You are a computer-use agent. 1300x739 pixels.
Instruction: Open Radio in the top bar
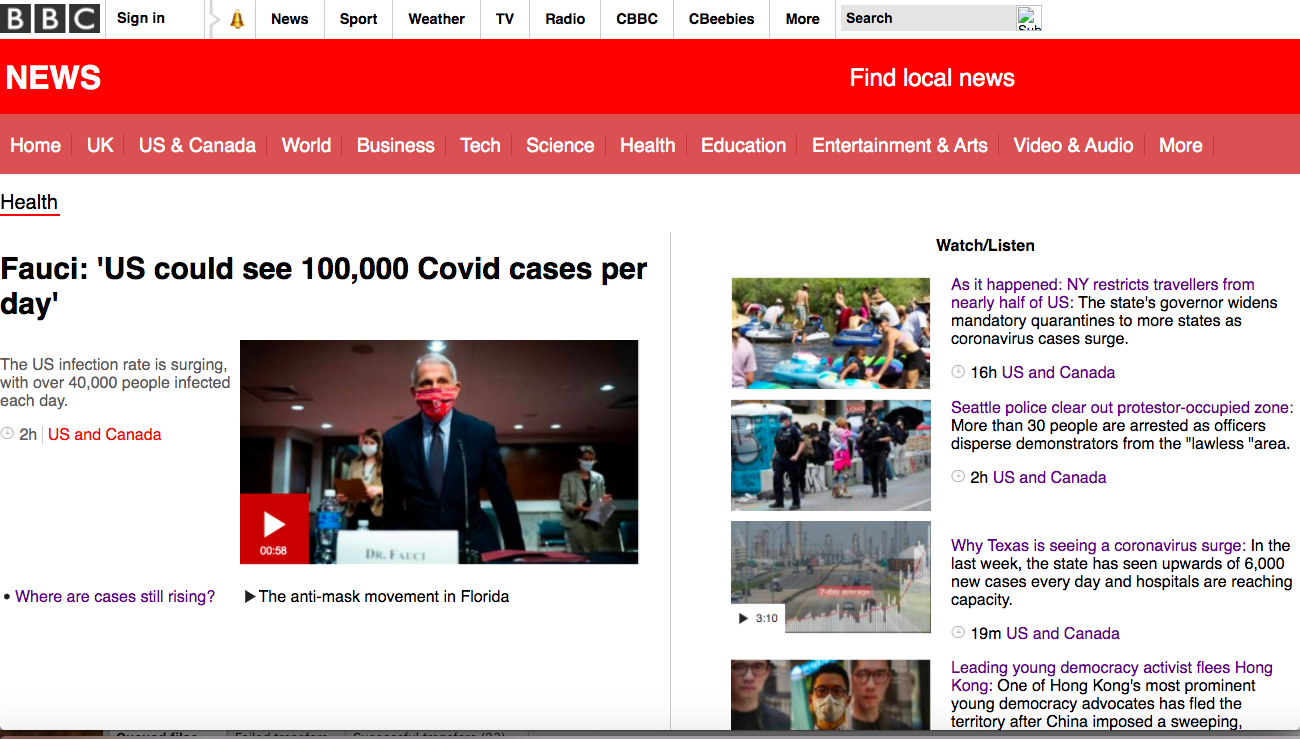coord(565,19)
